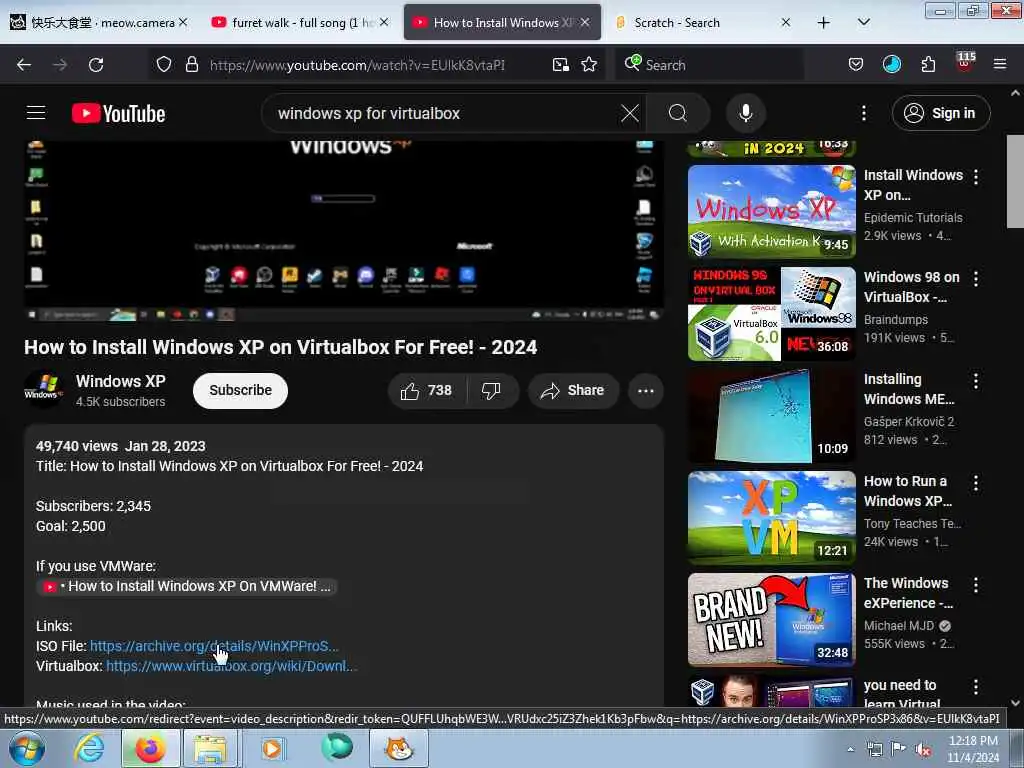1024x768 pixels.
Task: Open the Firefox hamburger application menu
Action: point(1000,64)
